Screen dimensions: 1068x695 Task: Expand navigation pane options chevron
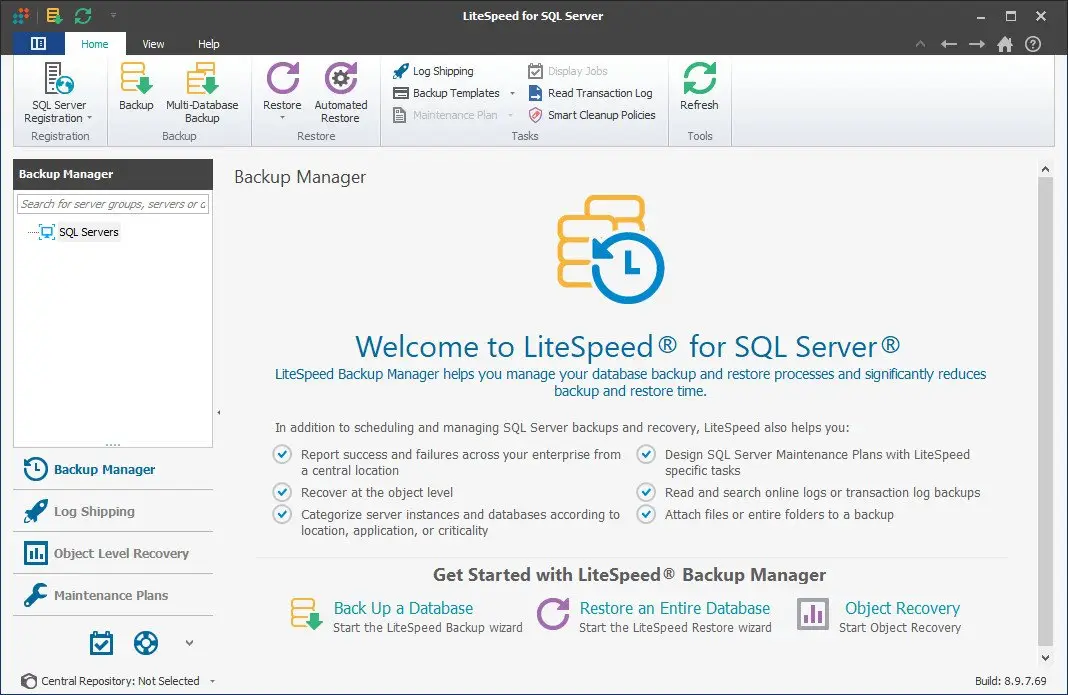pos(189,643)
